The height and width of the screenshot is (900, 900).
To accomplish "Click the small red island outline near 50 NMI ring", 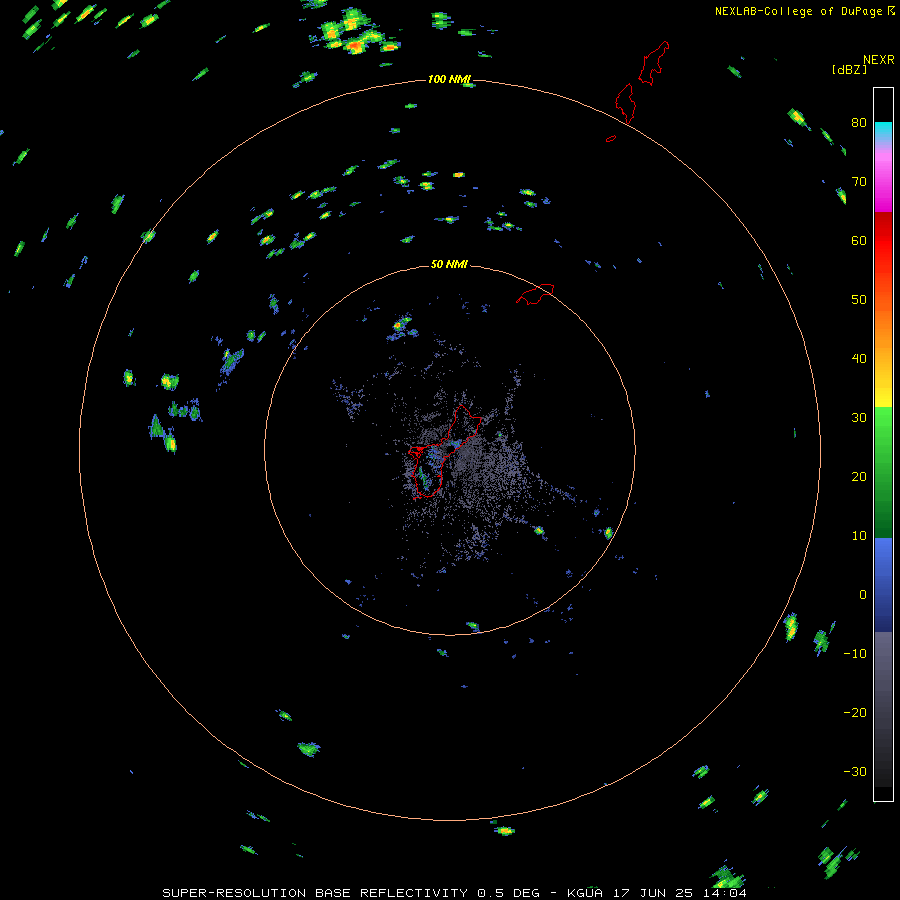I will click(535, 293).
